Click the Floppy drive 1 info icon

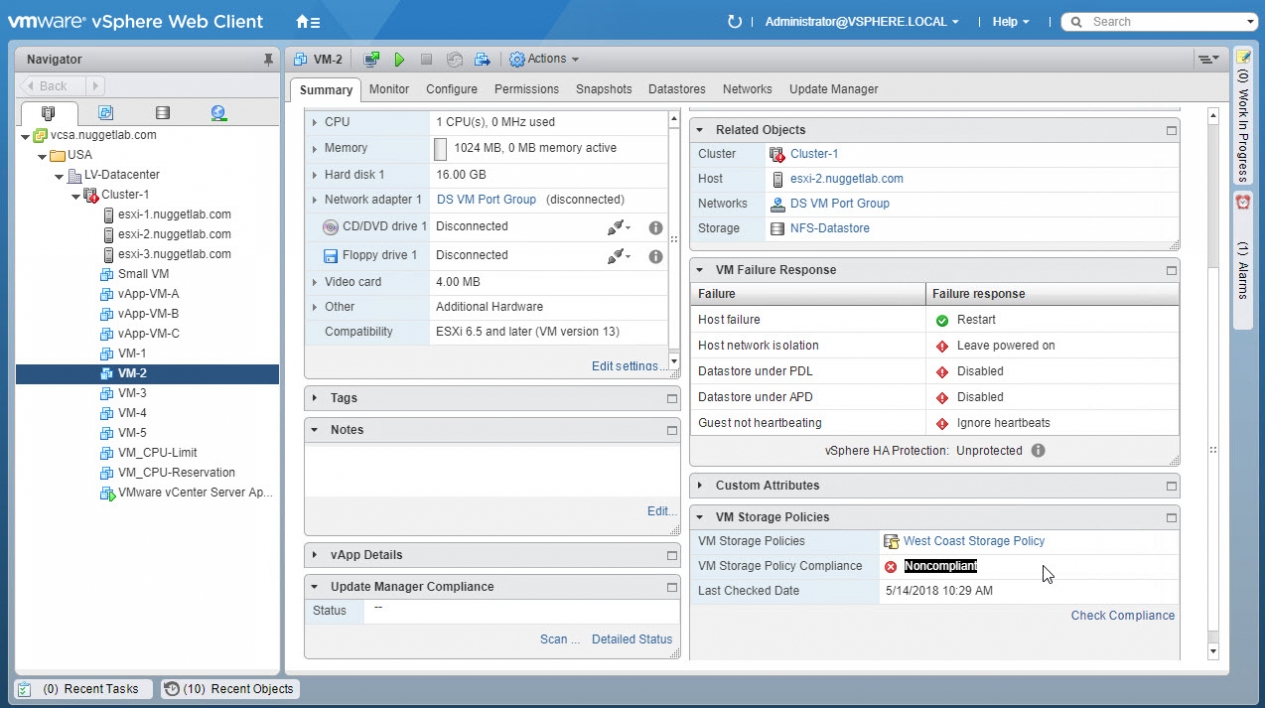click(x=656, y=256)
